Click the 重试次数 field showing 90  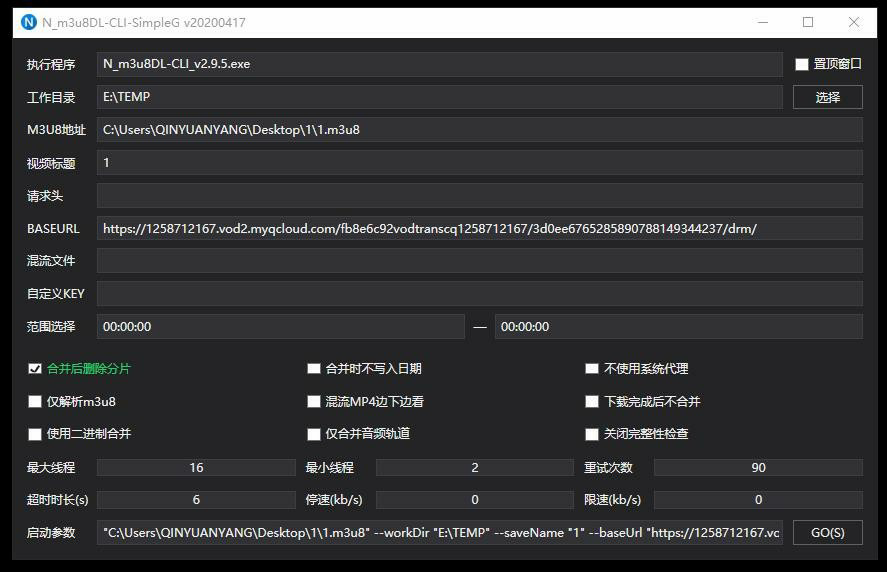point(758,468)
